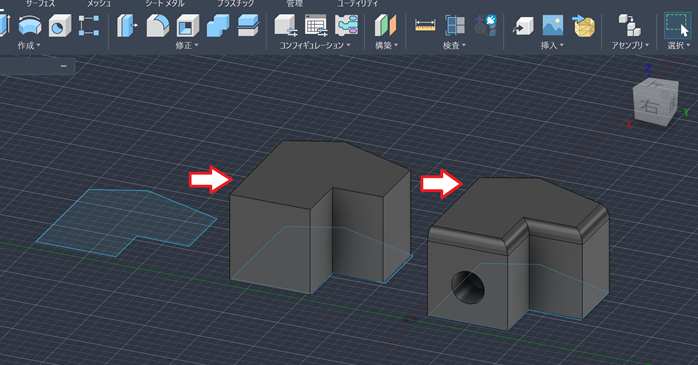Click the Assemble new component icon
This screenshot has height=365, width=698.
(629, 25)
